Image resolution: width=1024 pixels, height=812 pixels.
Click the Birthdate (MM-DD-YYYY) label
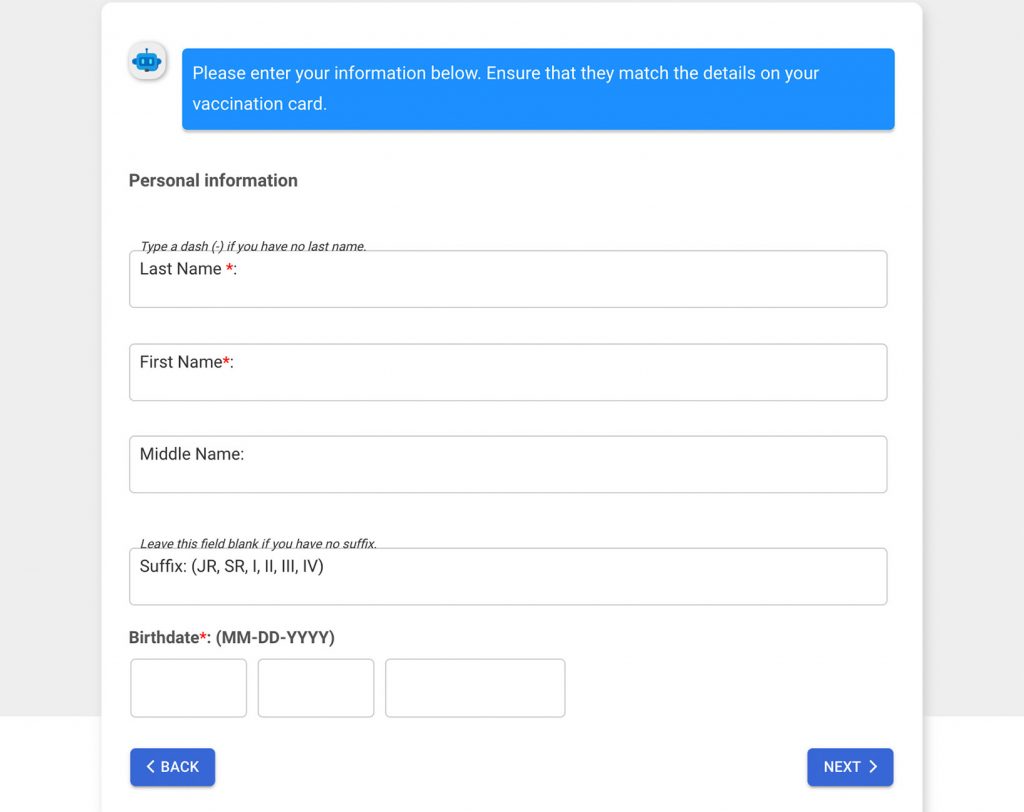pyautogui.click(x=232, y=637)
